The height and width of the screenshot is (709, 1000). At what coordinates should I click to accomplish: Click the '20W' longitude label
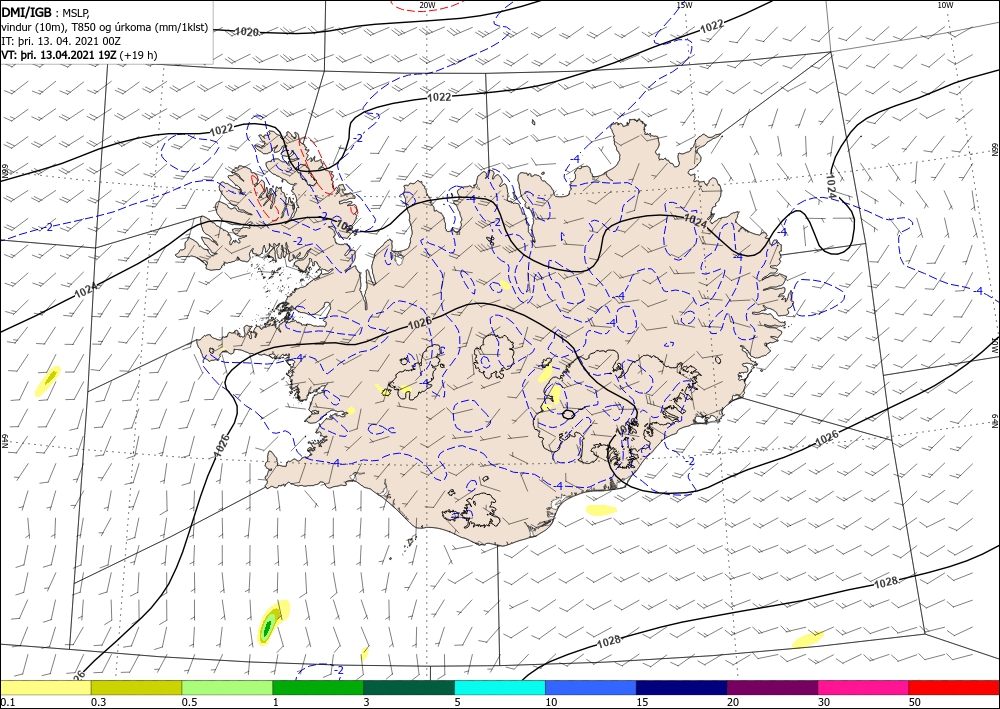427,5
